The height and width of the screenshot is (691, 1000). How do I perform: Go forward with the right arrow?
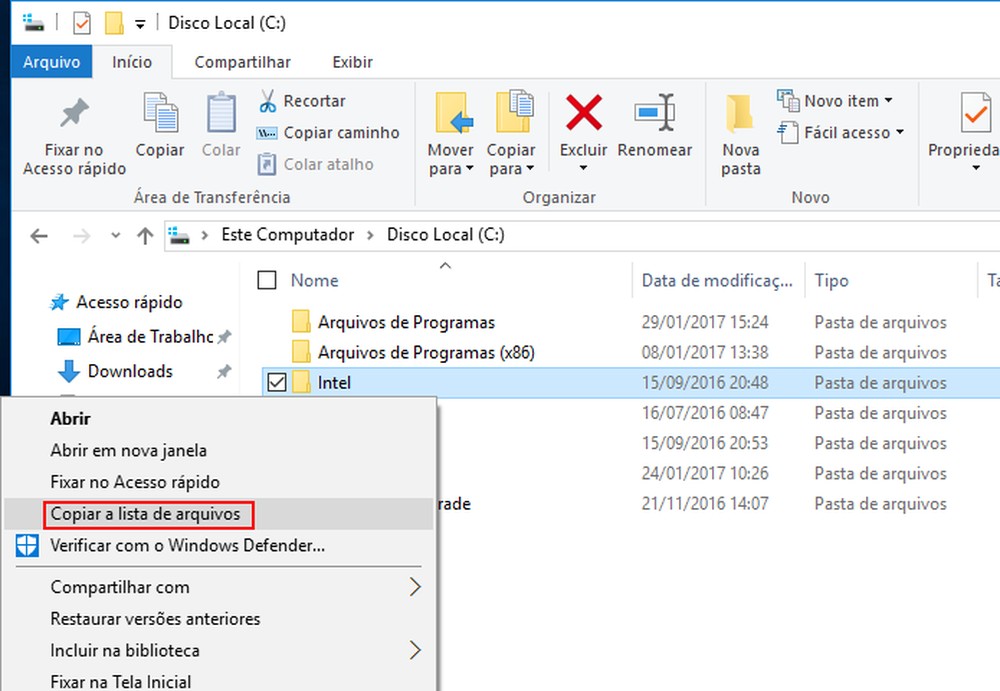pos(82,236)
